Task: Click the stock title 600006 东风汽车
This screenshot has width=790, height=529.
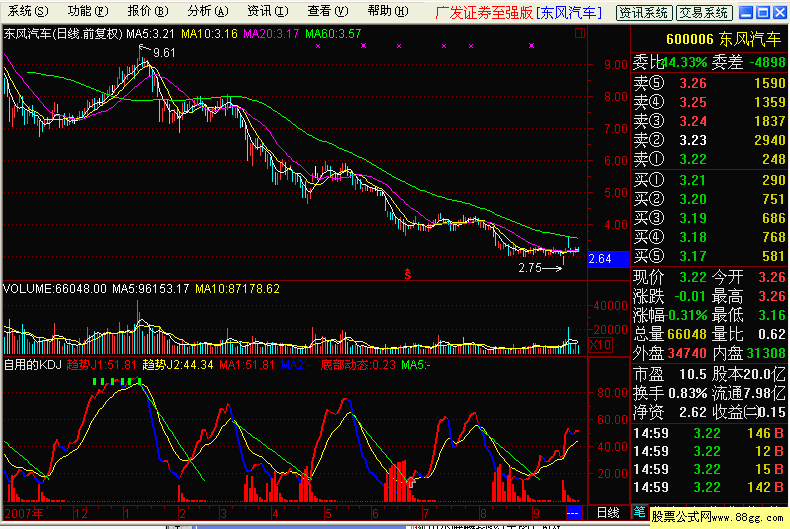Action: [723, 39]
